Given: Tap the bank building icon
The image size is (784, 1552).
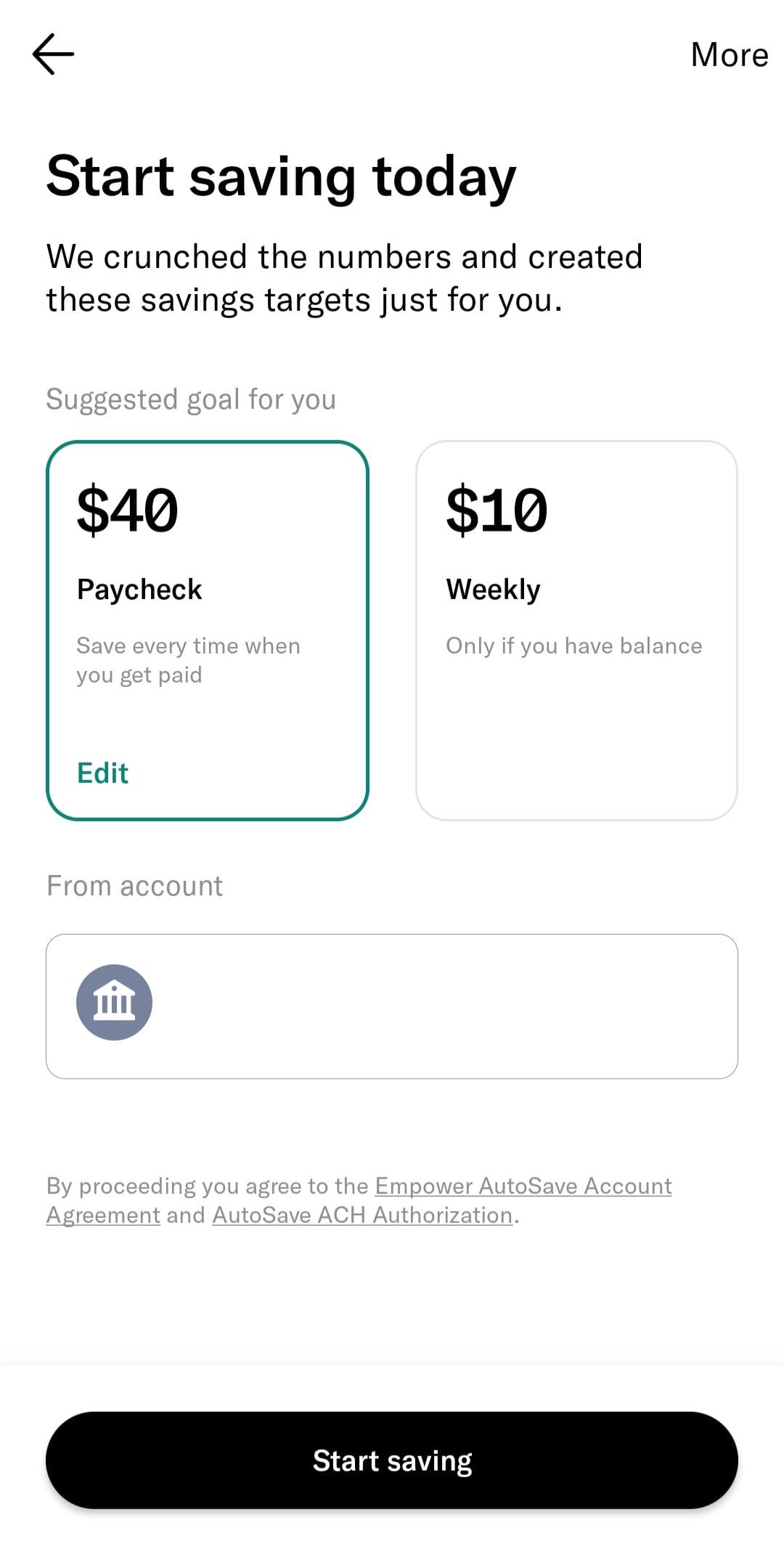Looking at the screenshot, I should coord(114,1002).
